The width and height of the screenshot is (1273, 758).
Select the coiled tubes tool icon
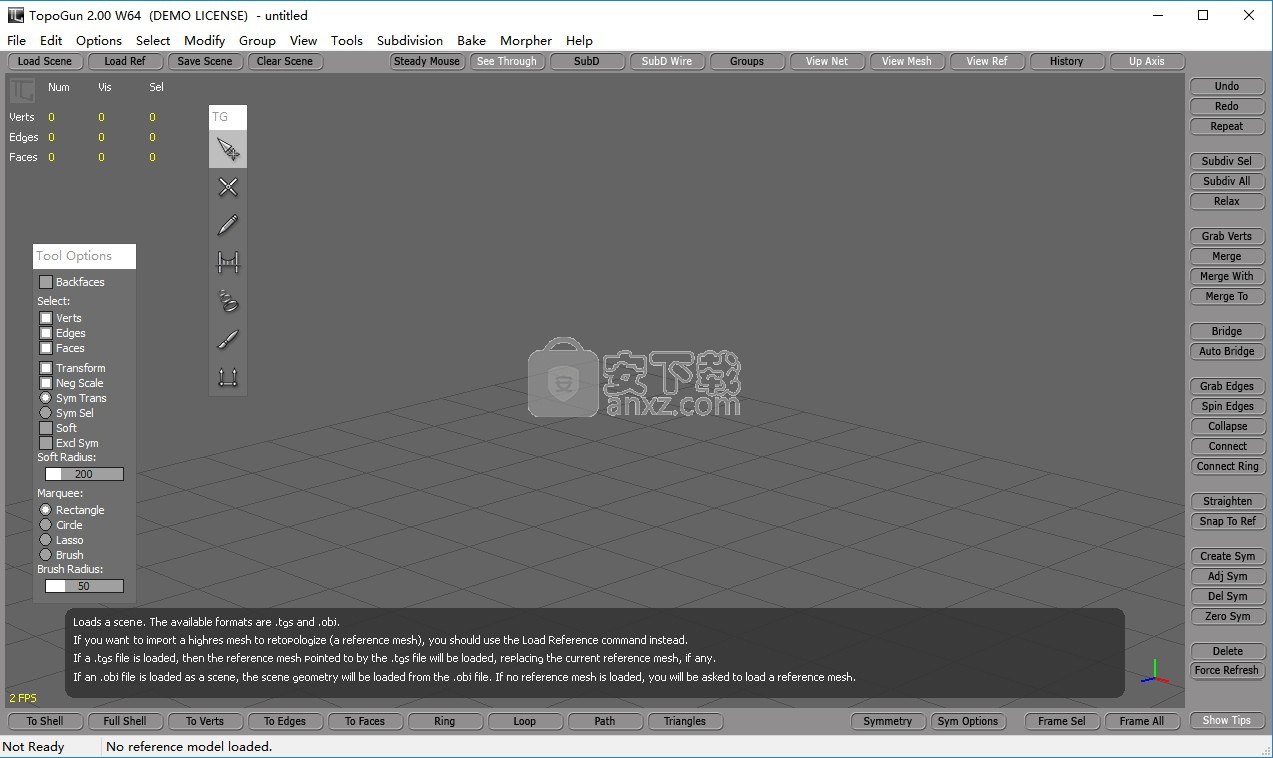228,301
